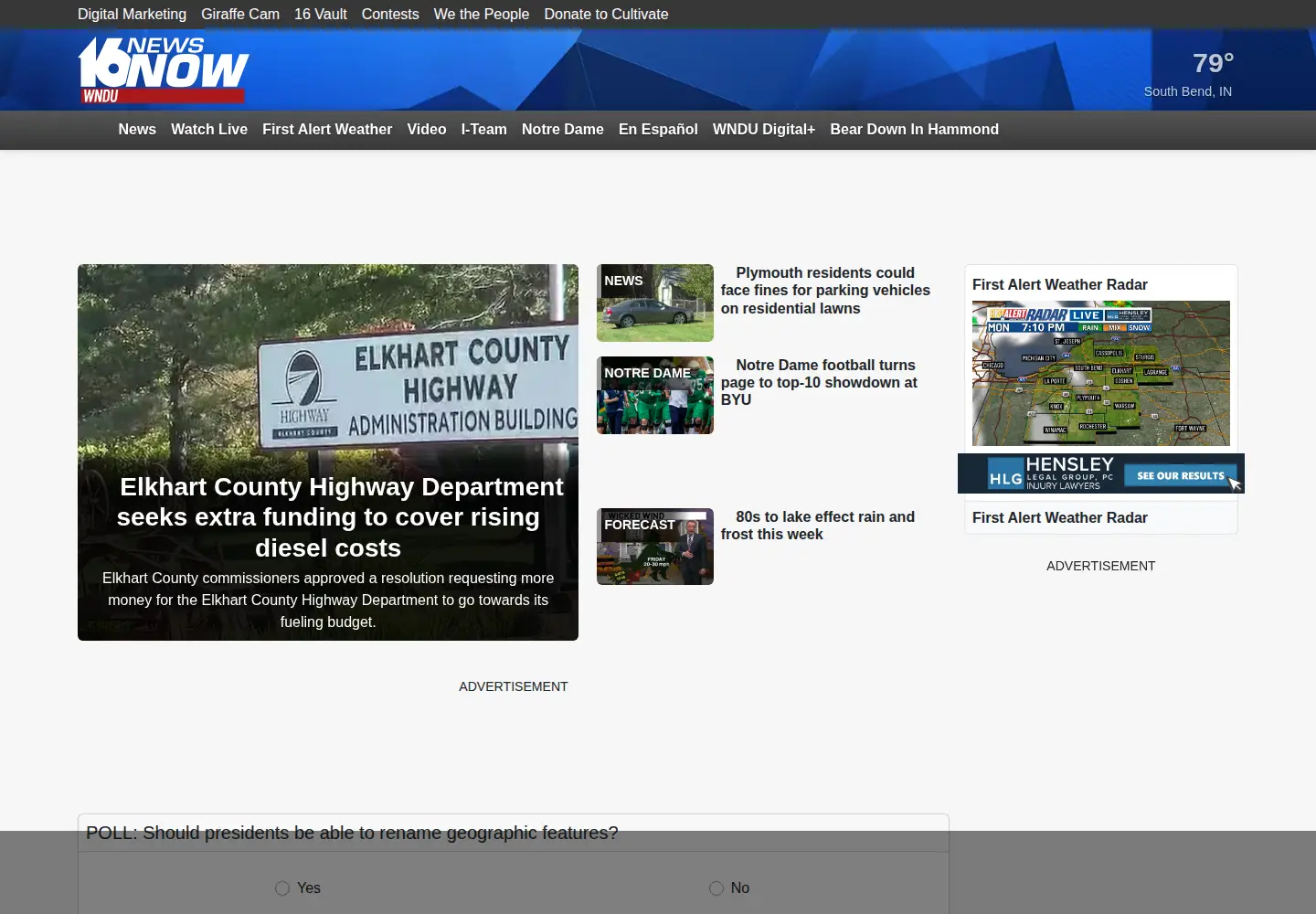Select the Yes poll radio button
The height and width of the screenshot is (914, 1316).
point(282,888)
